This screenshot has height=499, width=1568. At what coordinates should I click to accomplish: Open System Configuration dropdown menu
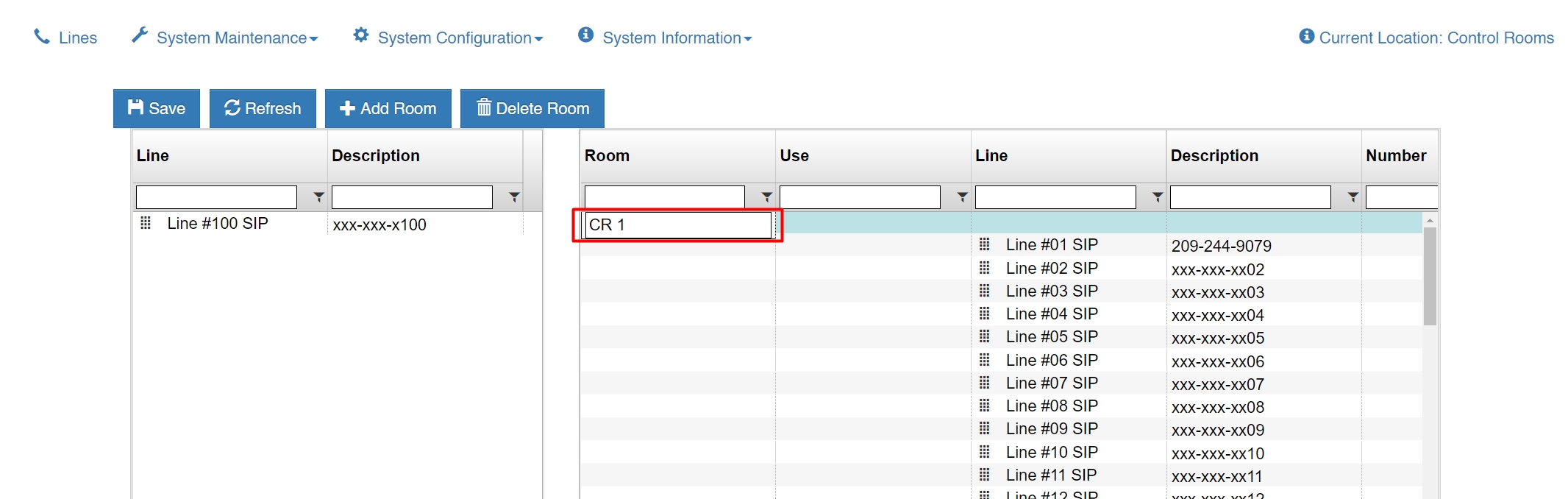tap(448, 38)
